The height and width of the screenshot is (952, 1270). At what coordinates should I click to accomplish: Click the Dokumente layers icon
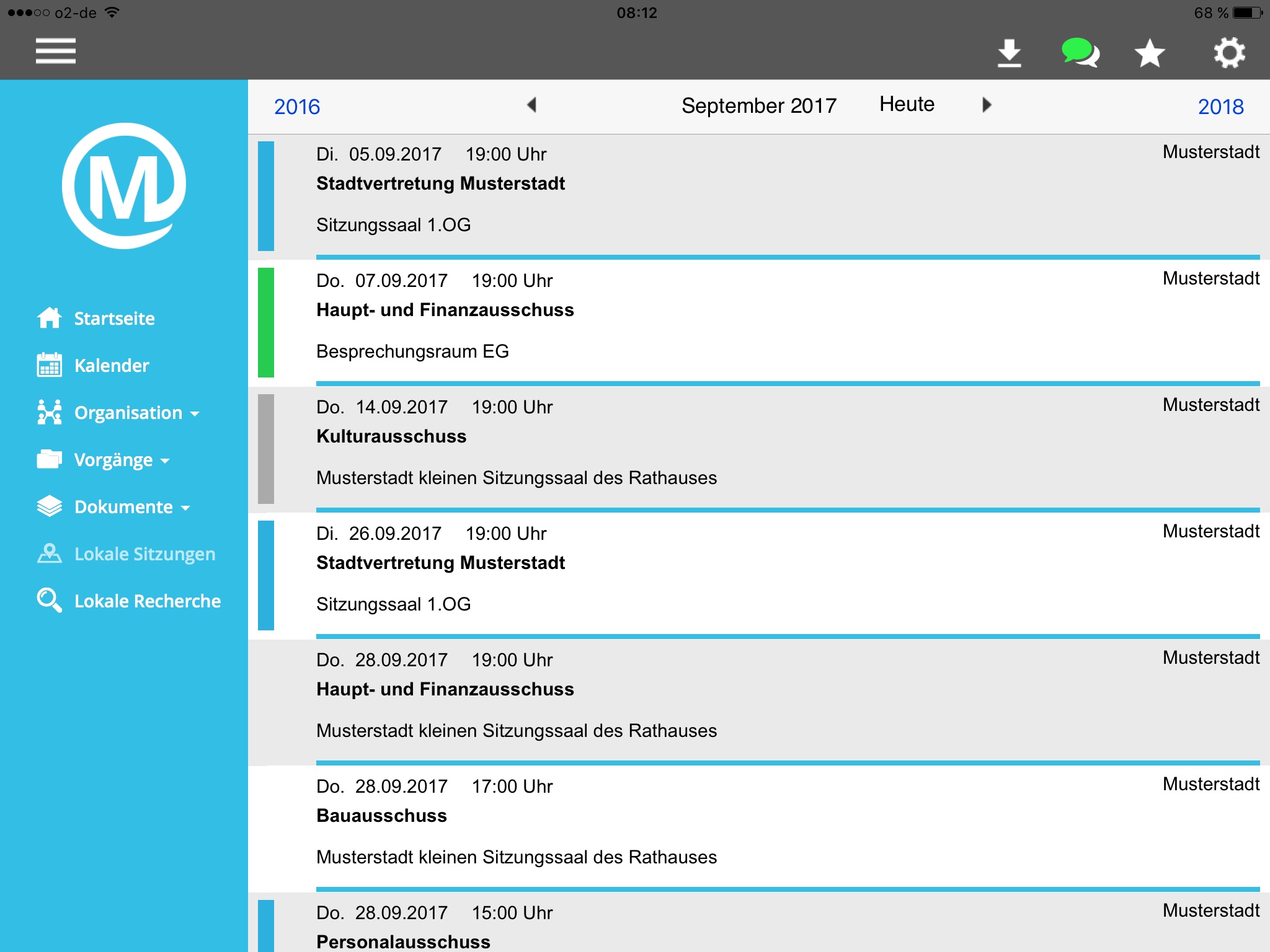tap(50, 506)
